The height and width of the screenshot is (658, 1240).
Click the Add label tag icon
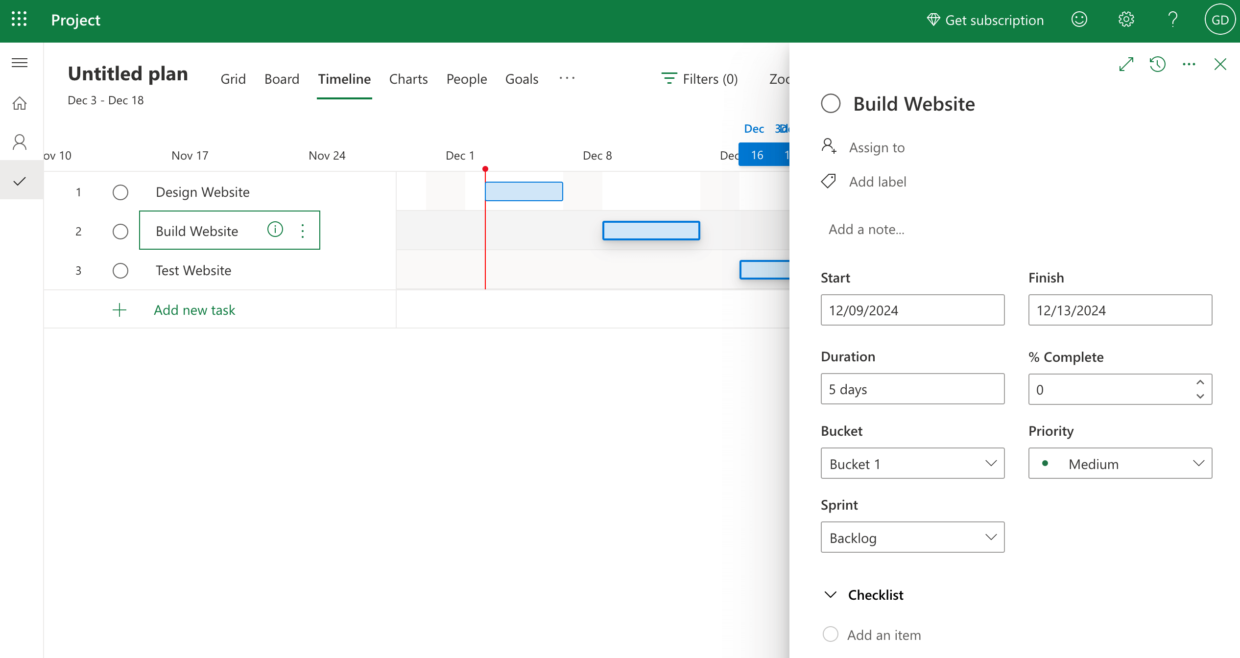(827, 181)
